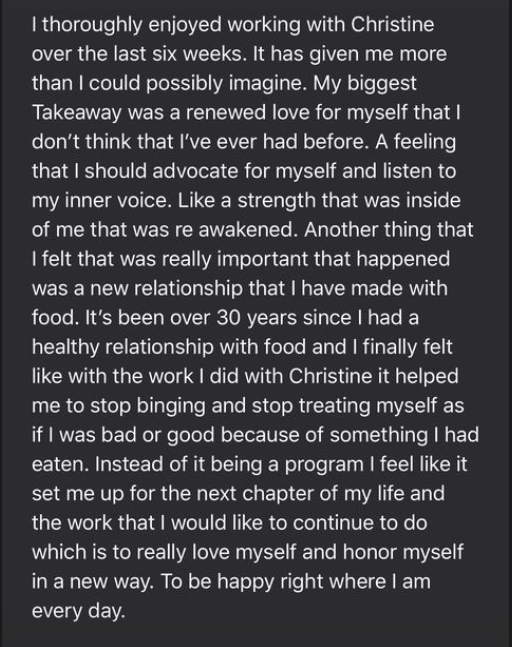This screenshot has width=512, height=647.
Task: Click the capitalized word "Takeaway"
Action: pyautogui.click(x=77, y=113)
